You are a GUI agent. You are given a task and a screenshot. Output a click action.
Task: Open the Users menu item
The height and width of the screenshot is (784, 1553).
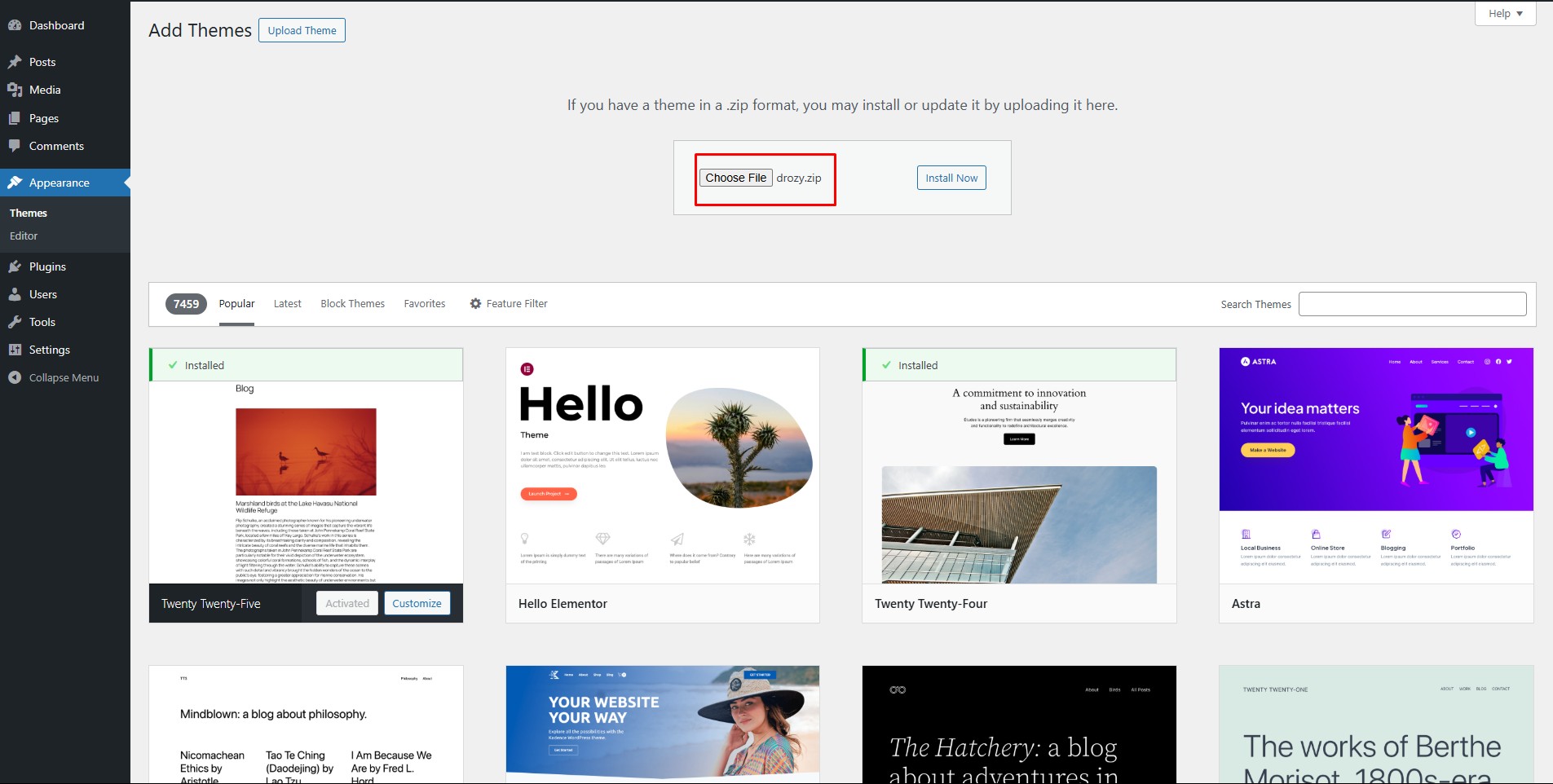pyautogui.click(x=65, y=294)
